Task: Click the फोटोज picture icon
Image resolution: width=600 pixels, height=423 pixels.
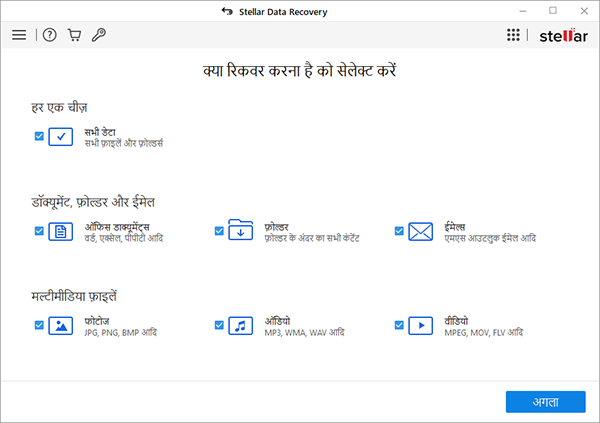Action: pyautogui.click(x=61, y=325)
